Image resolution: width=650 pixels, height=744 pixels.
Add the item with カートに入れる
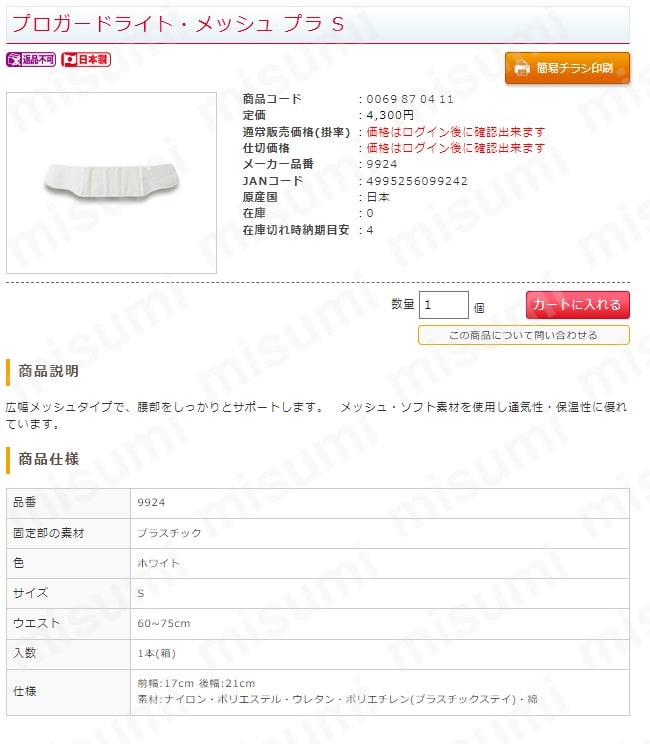(x=577, y=305)
